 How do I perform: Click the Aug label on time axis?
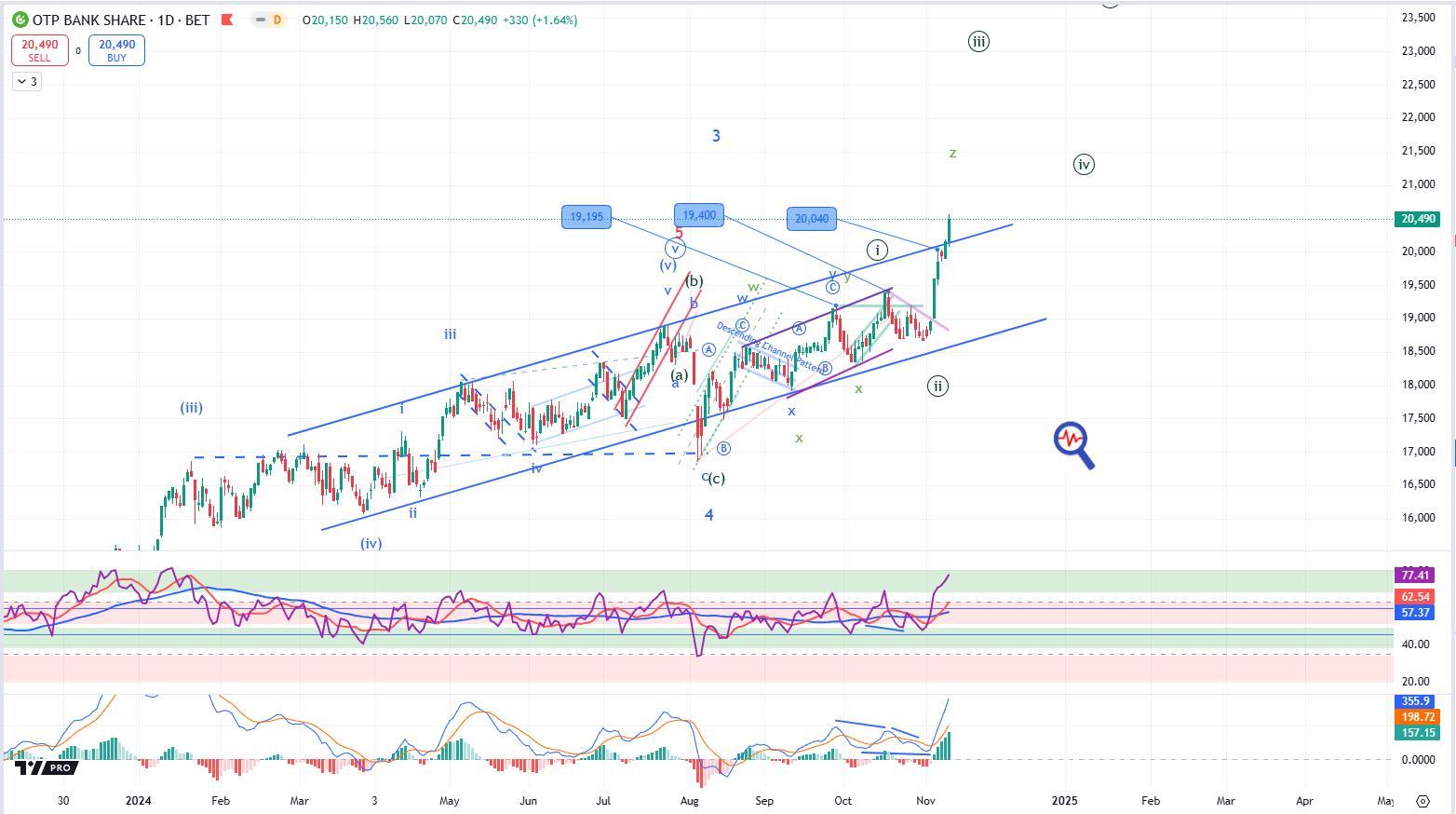tap(690, 801)
